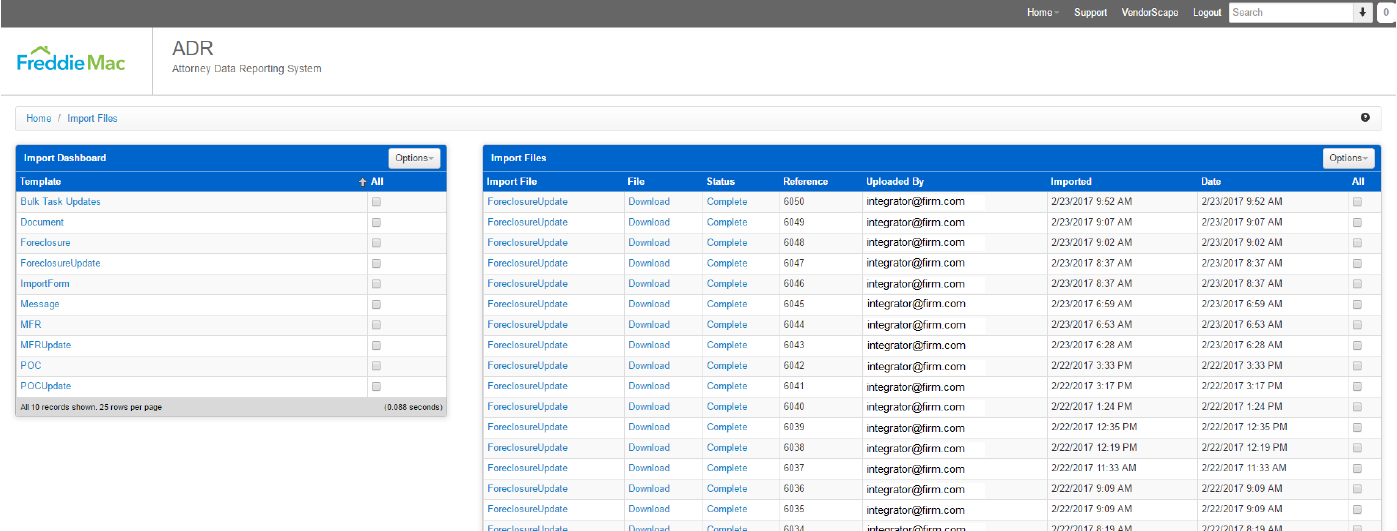
Task: Sort by Date column header
Action: 1211,182
